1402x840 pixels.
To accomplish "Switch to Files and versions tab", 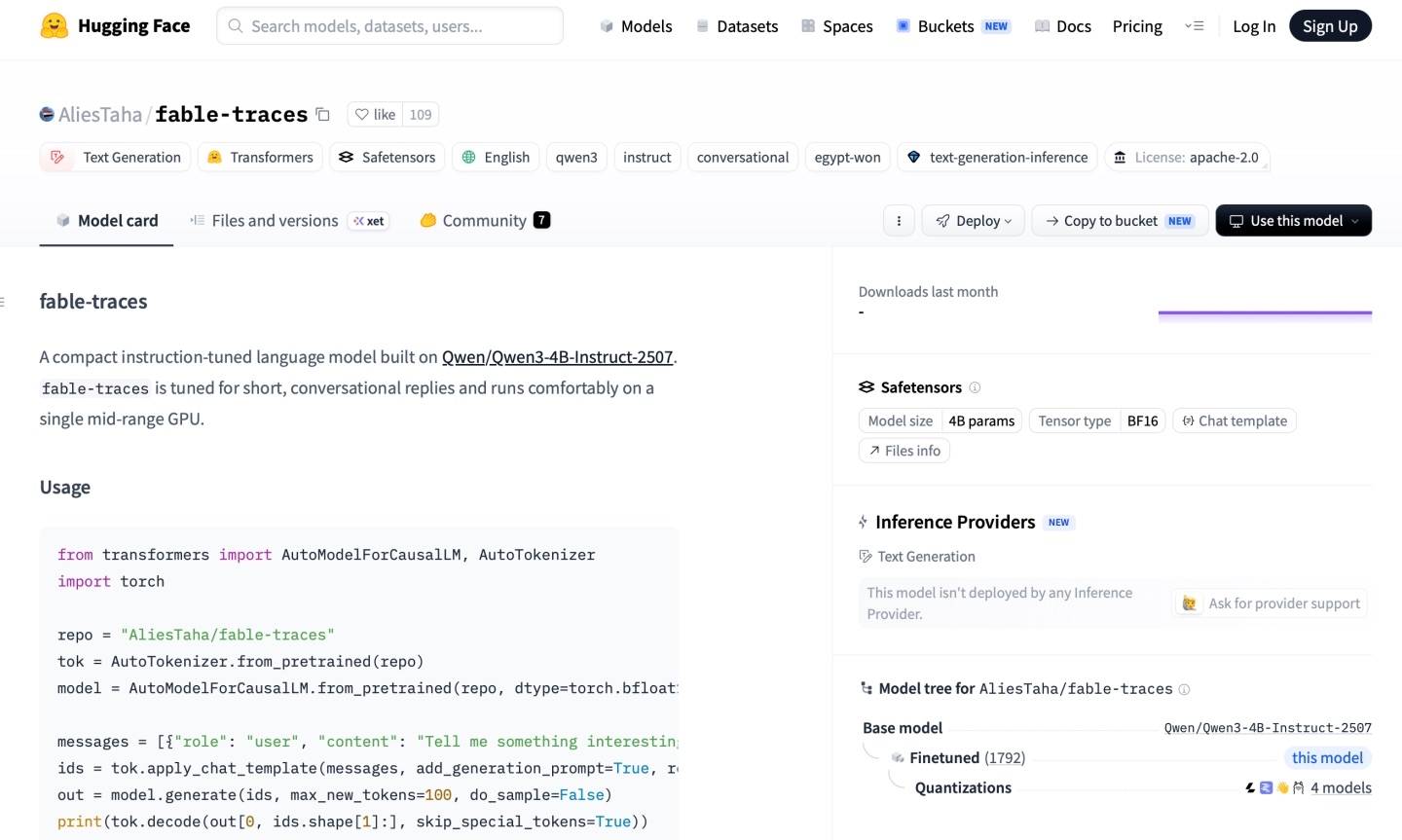I will (x=288, y=221).
